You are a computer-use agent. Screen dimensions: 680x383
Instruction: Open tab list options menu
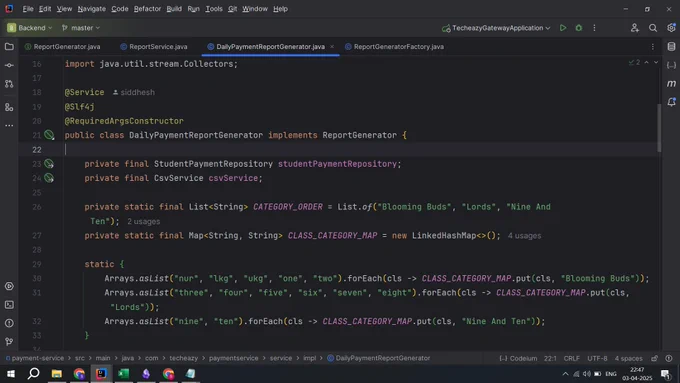653,46
